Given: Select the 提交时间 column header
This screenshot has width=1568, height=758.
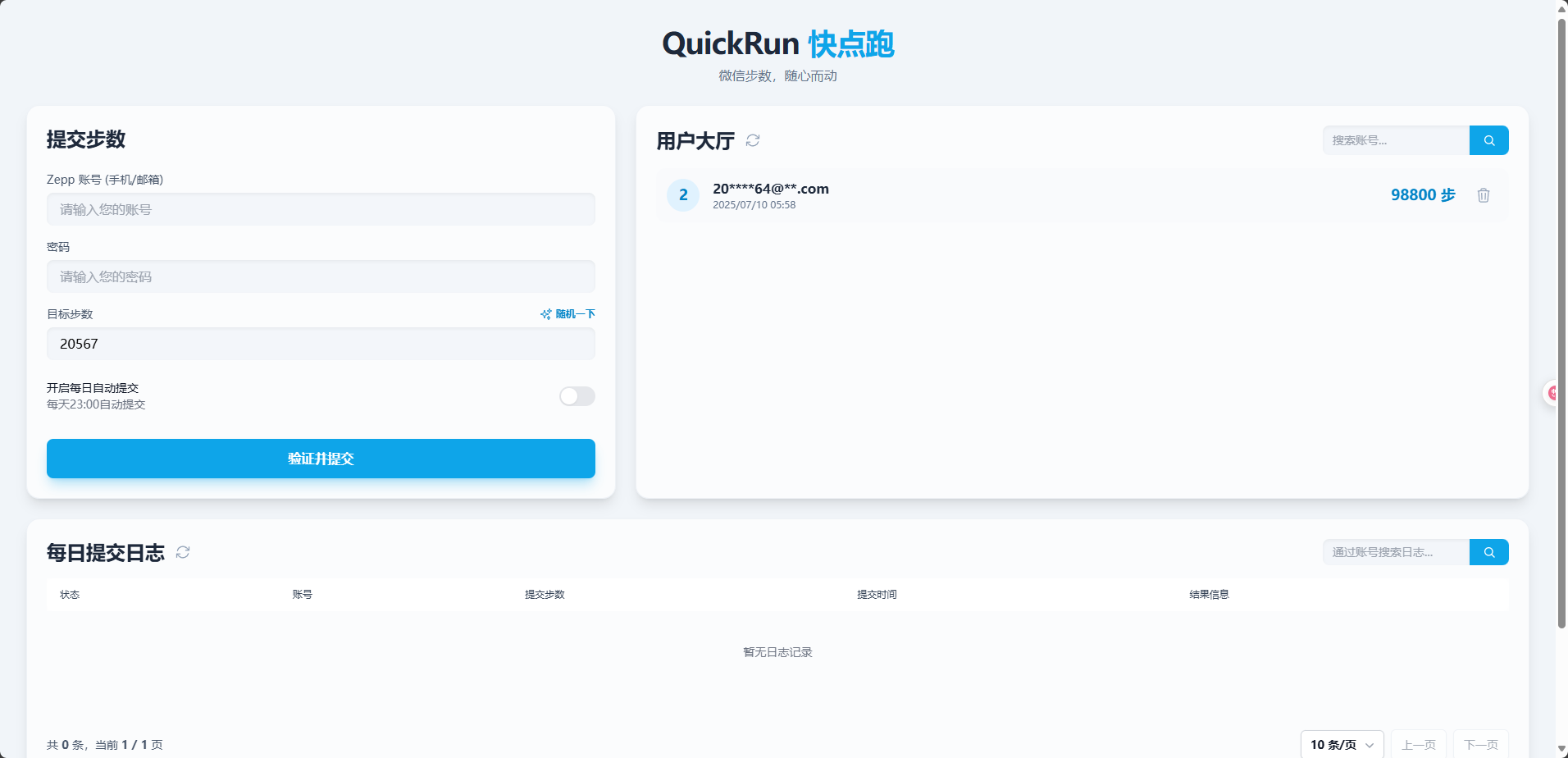Looking at the screenshot, I should (x=877, y=594).
